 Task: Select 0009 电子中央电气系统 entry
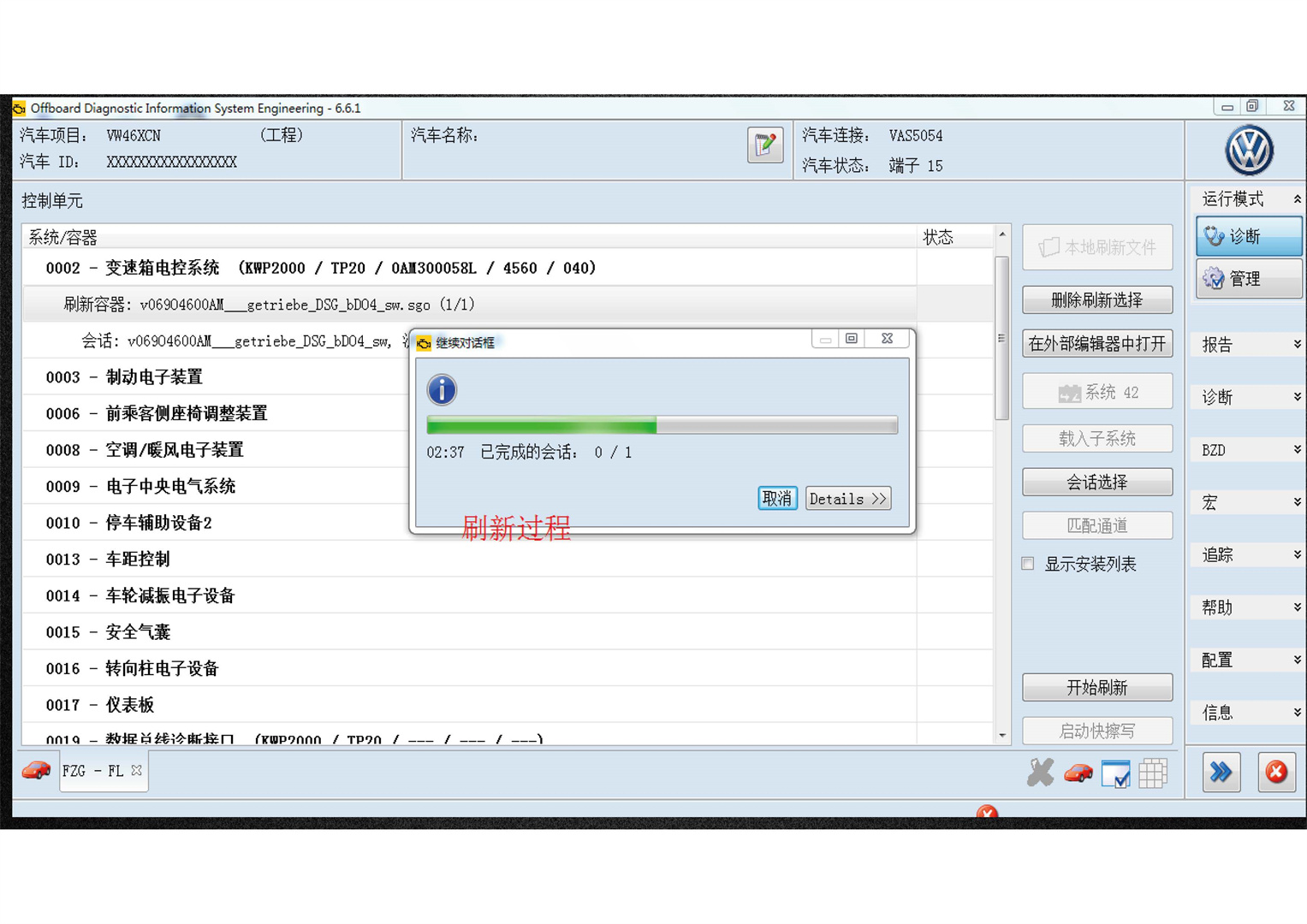pyautogui.click(x=170, y=487)
